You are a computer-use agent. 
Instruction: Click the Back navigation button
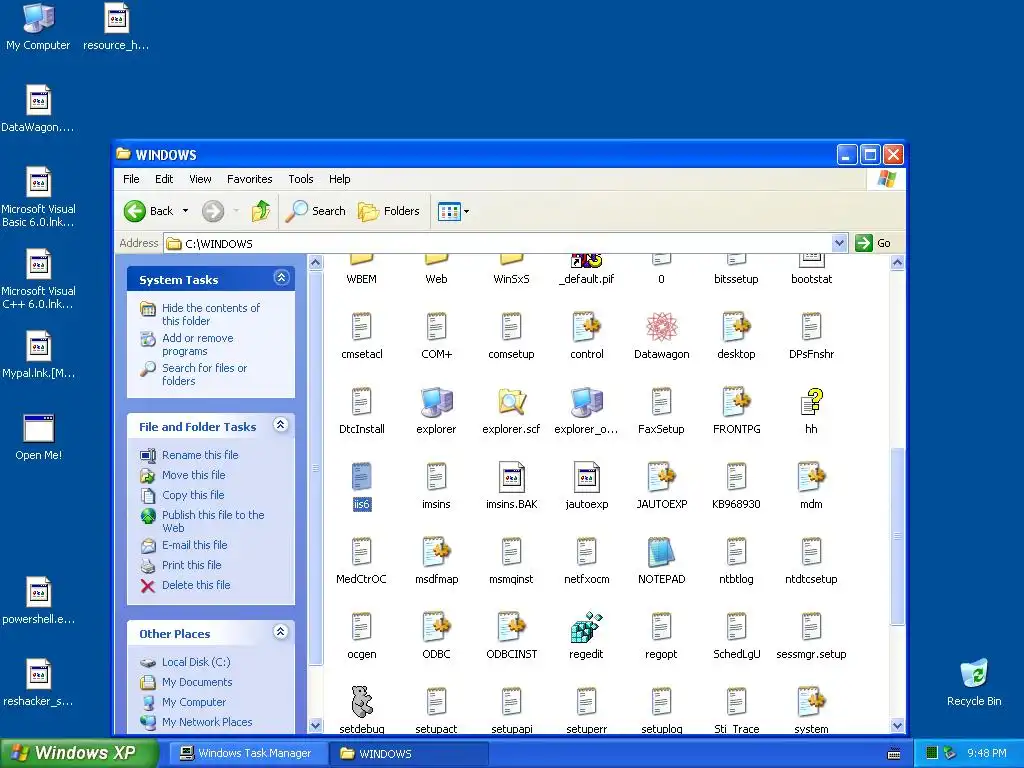pos(150,211)
